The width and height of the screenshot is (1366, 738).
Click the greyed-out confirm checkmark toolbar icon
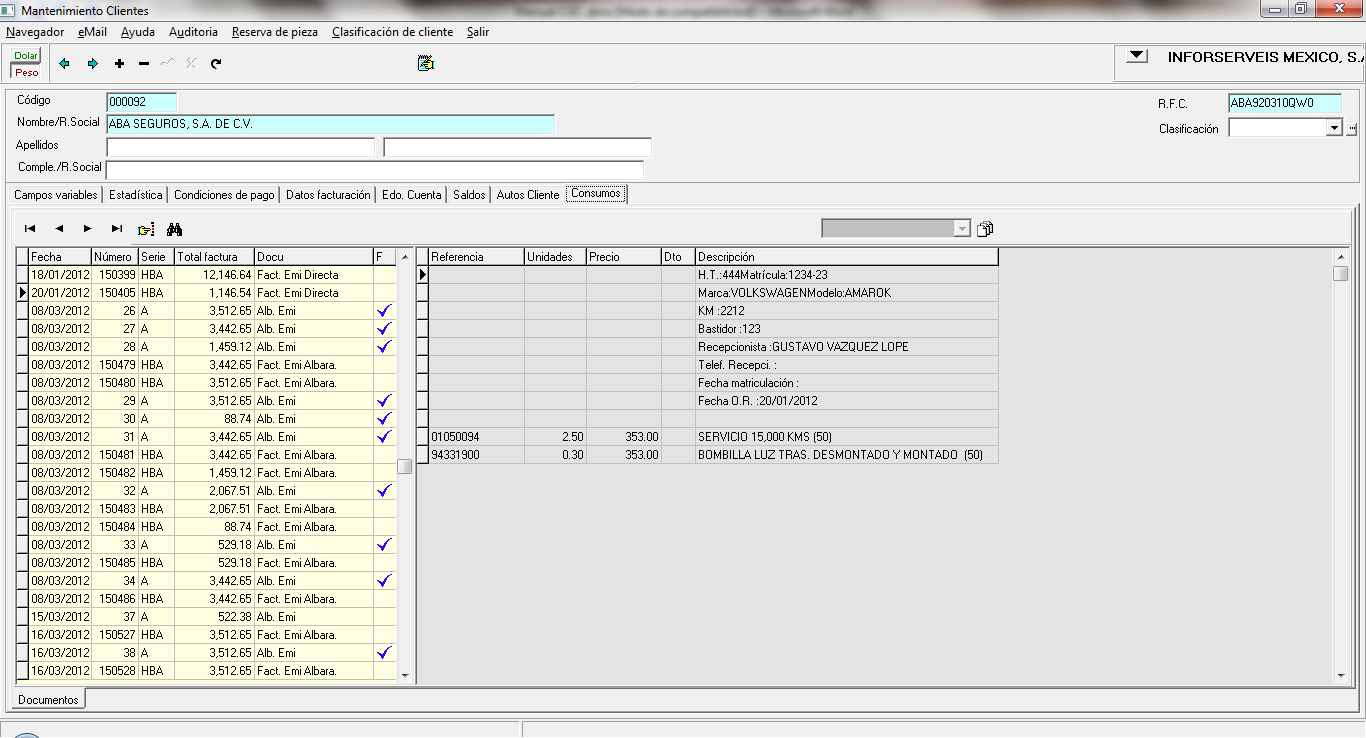click(x=167, y=64)
